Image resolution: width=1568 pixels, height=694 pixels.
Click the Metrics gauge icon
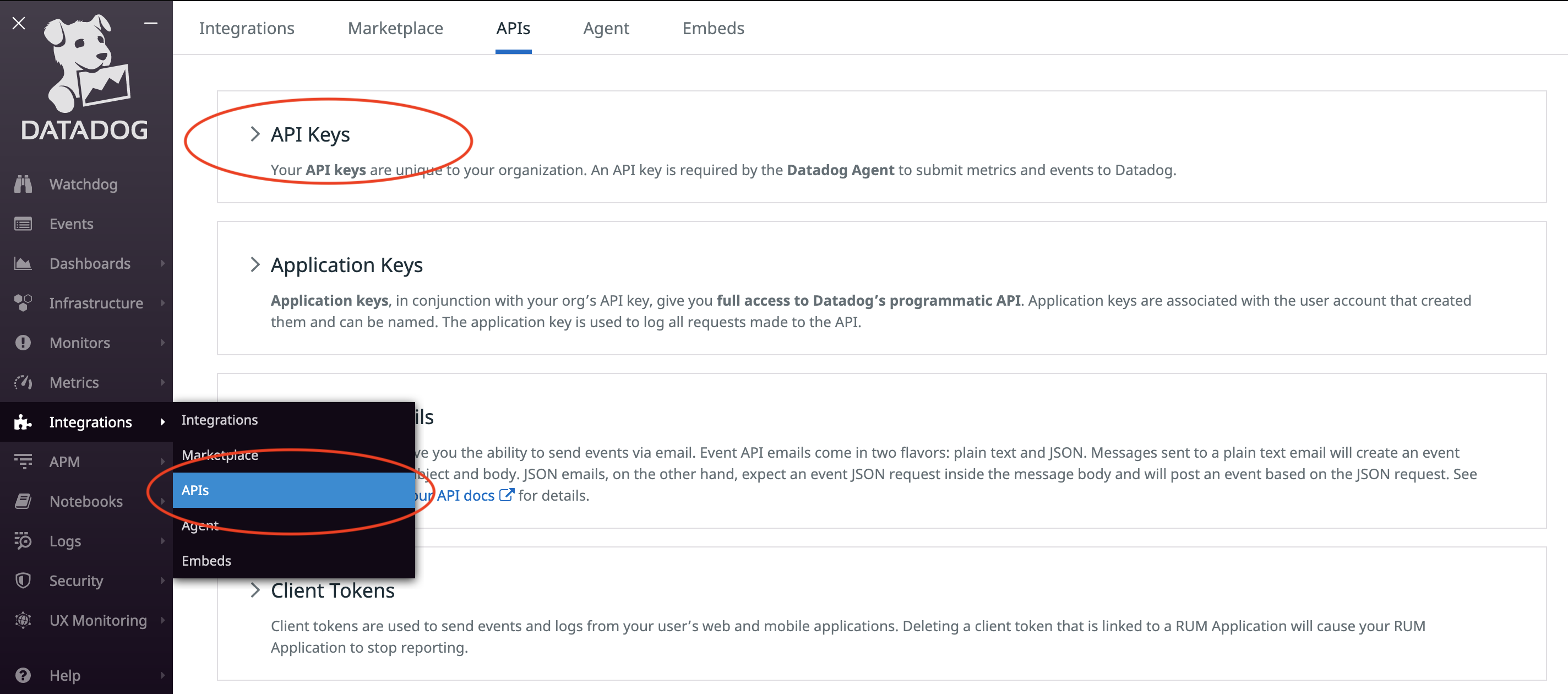23,382
